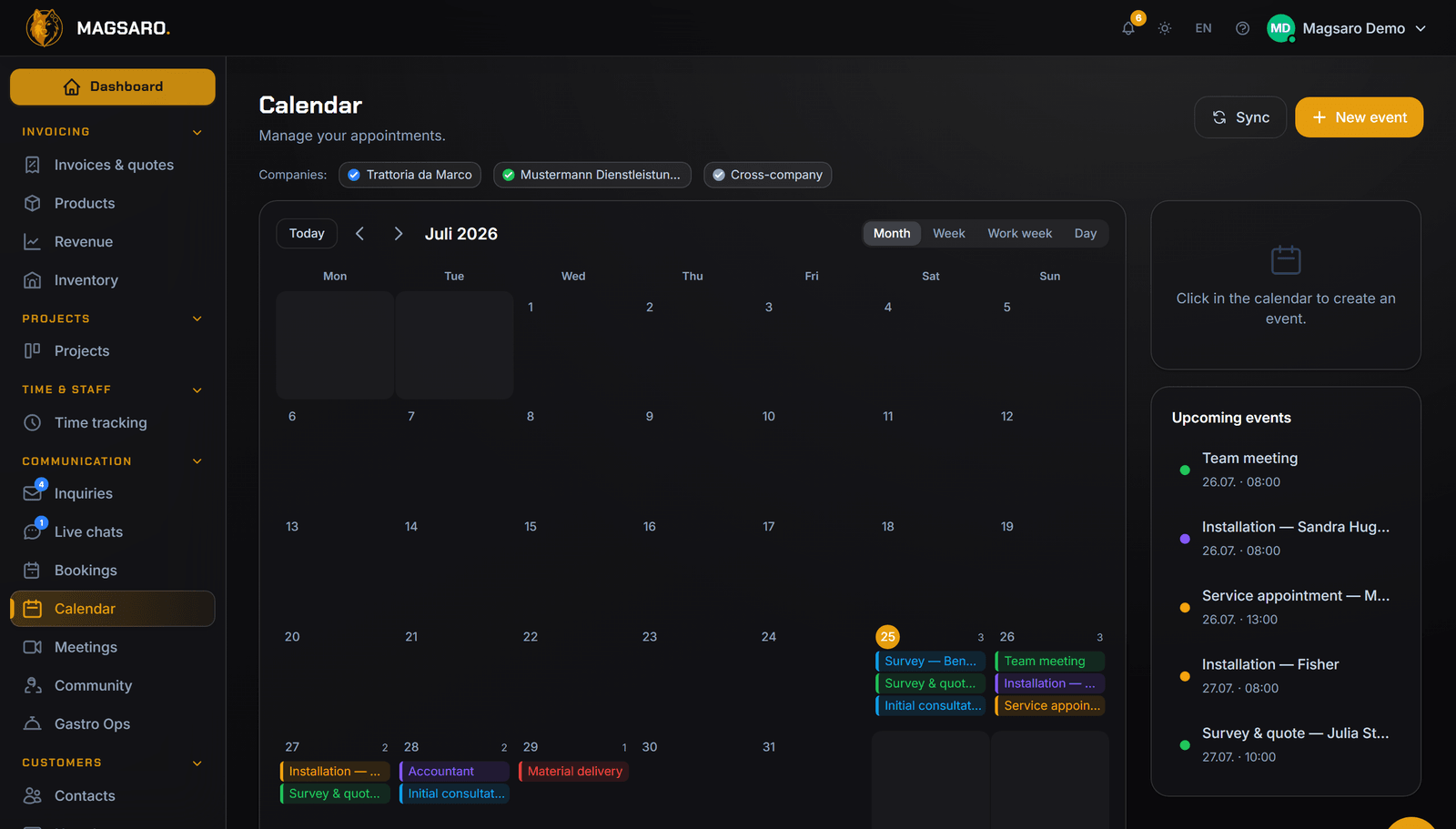Viewport: 1456px width, 829px height.
Task: Switch to Month view
Action: [x=892, y=233]
